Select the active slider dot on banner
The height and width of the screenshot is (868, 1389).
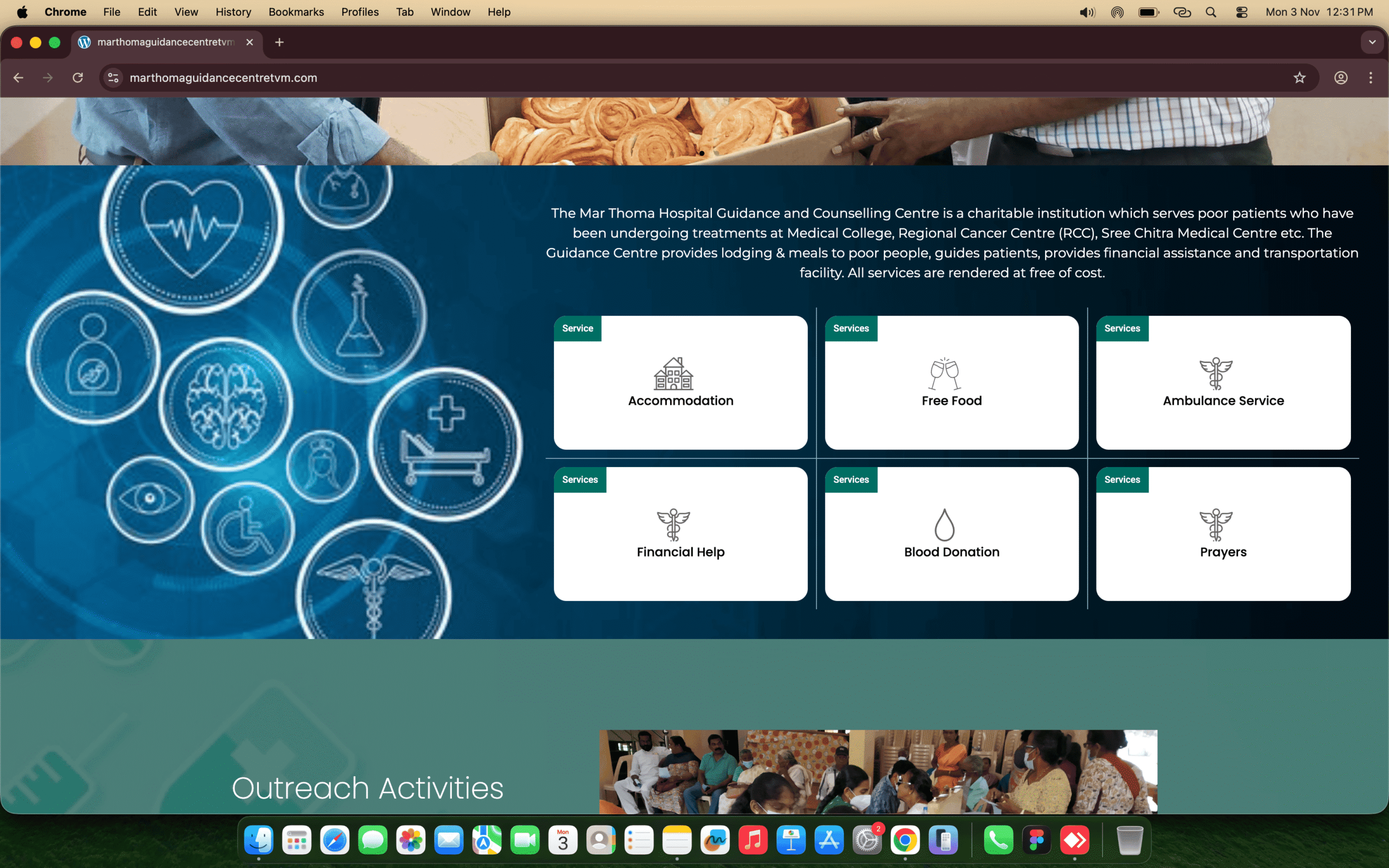pos(702,154)
